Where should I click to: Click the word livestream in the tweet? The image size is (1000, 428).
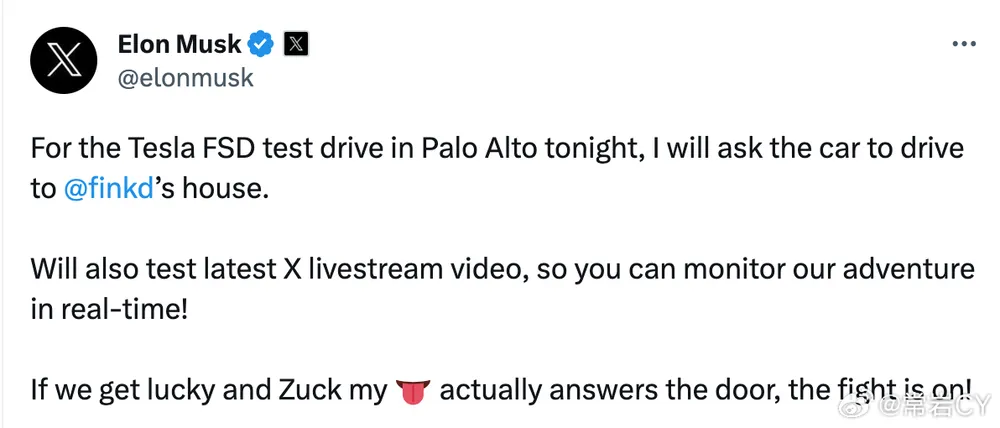tap(375, 270)
